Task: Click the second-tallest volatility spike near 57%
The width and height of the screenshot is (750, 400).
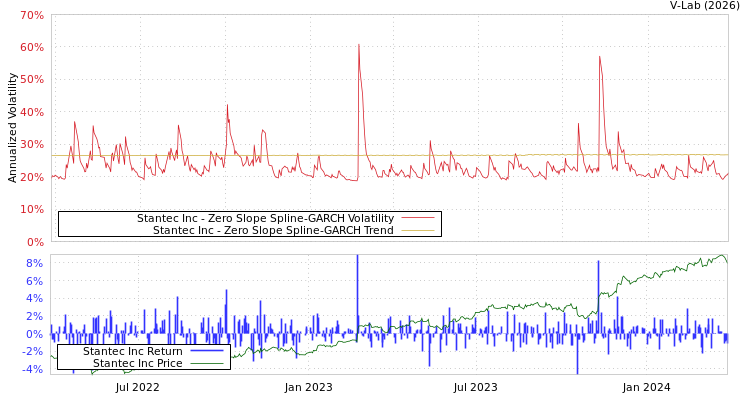Action: tap(599, 56)
